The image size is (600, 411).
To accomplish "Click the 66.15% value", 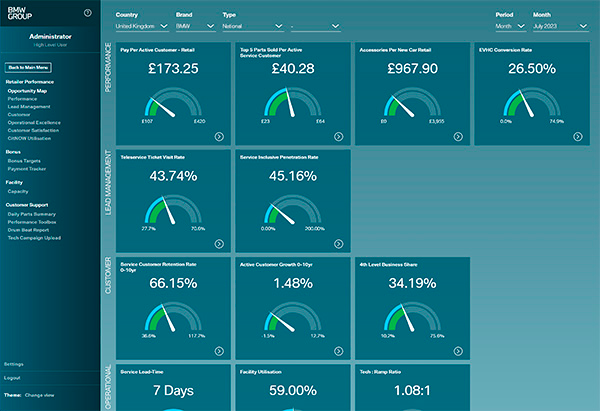I will tap(173, 283).
